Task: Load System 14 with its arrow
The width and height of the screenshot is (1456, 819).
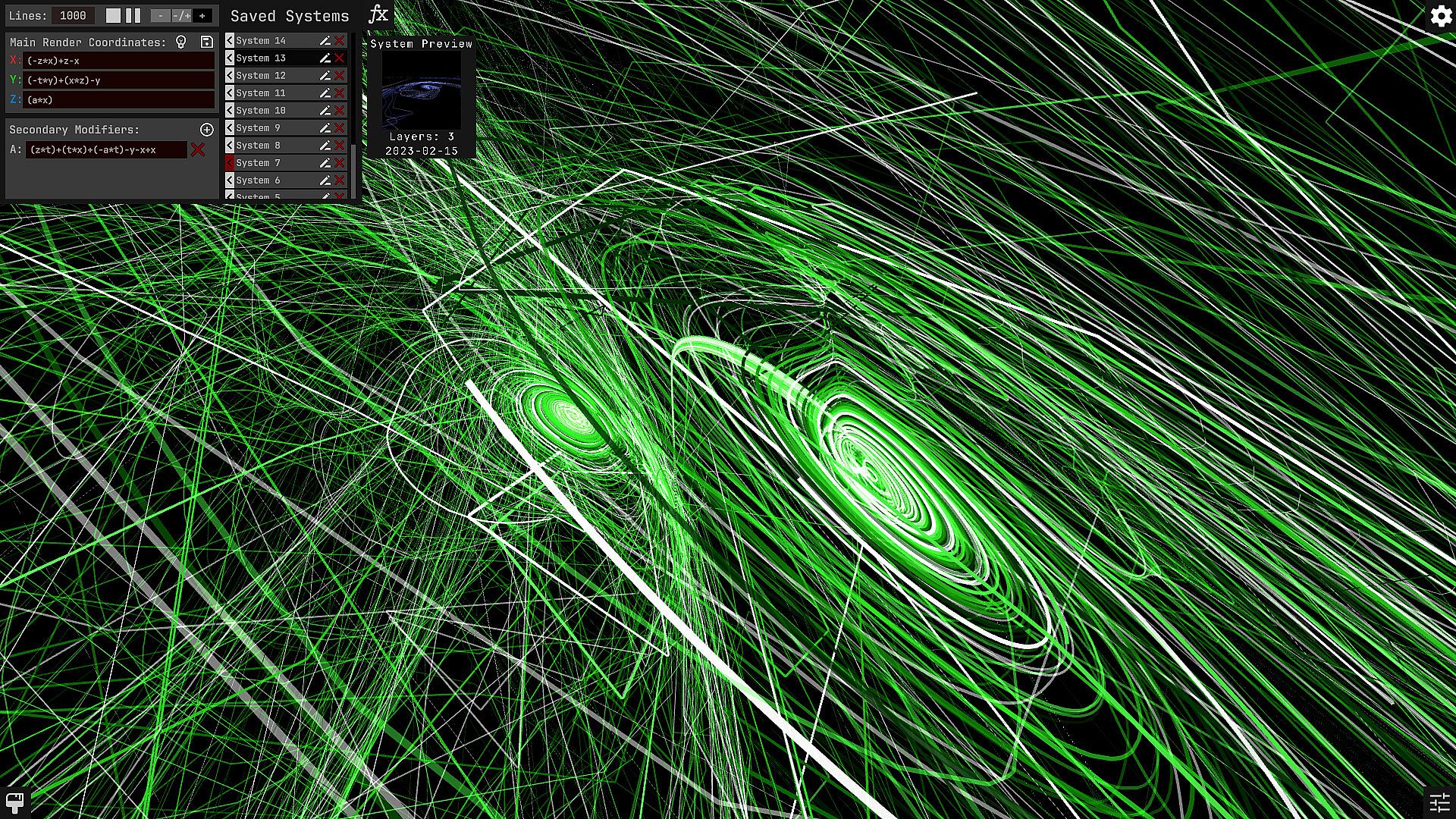Action: click(x=230, y=41)
